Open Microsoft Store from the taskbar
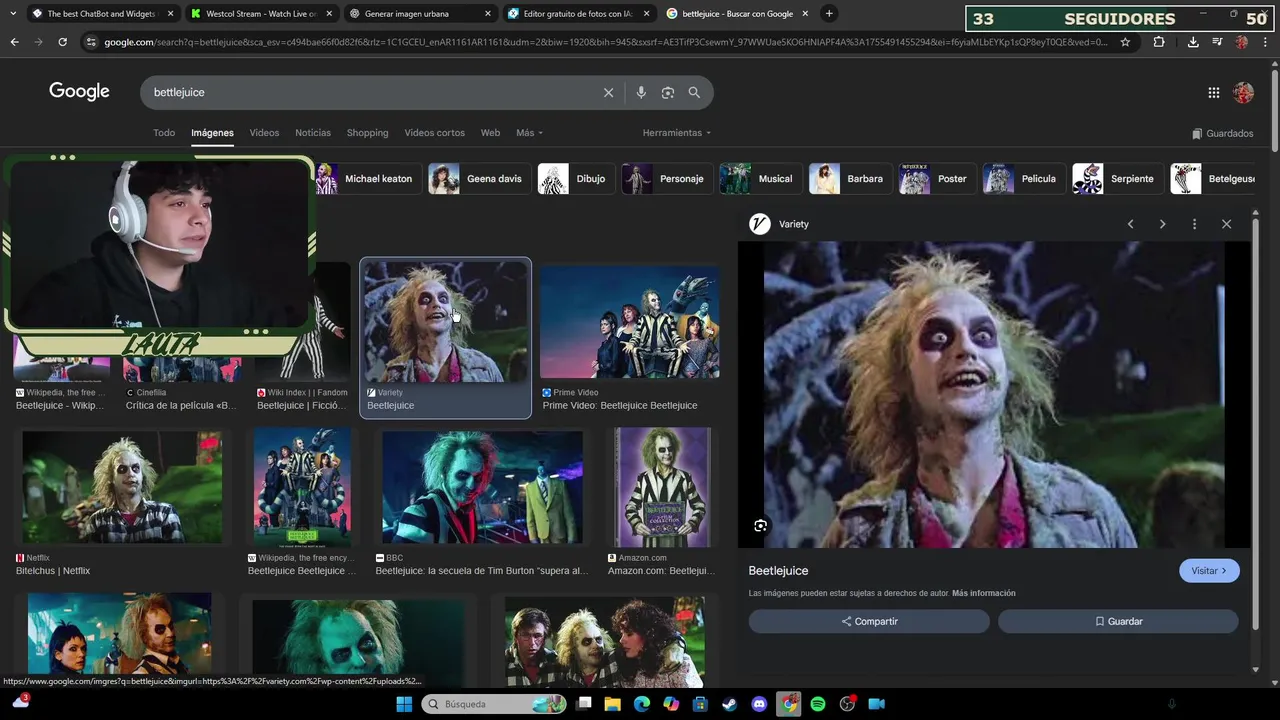The height and width of the screenshot is (720, 1280). pos(700,704)
